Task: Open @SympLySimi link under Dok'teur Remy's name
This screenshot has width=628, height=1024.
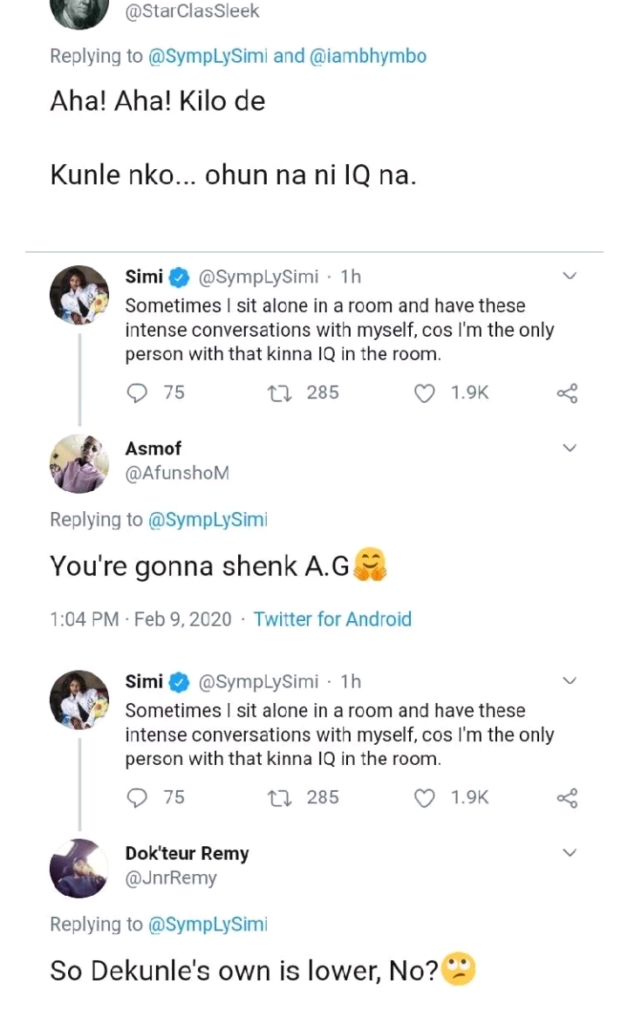Action: [x=208, y=925]
